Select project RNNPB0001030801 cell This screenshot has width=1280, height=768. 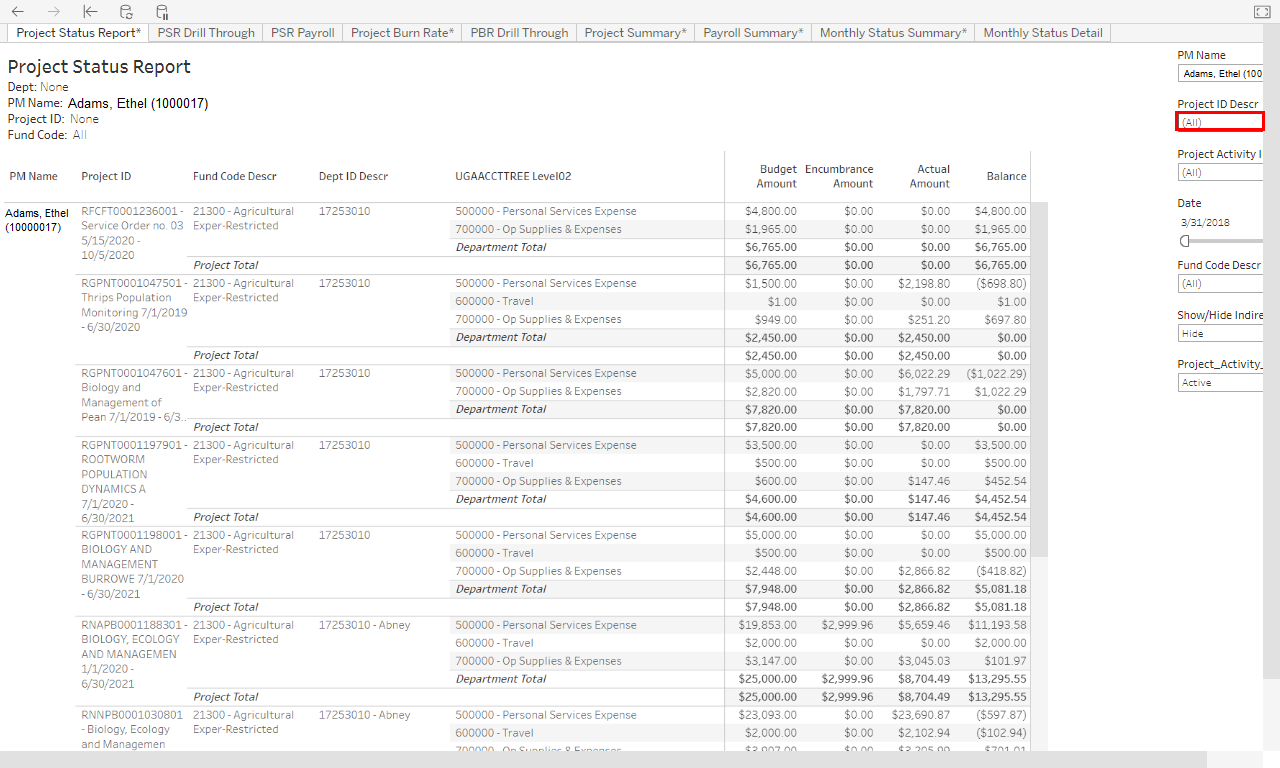click(x=133, y=729)
